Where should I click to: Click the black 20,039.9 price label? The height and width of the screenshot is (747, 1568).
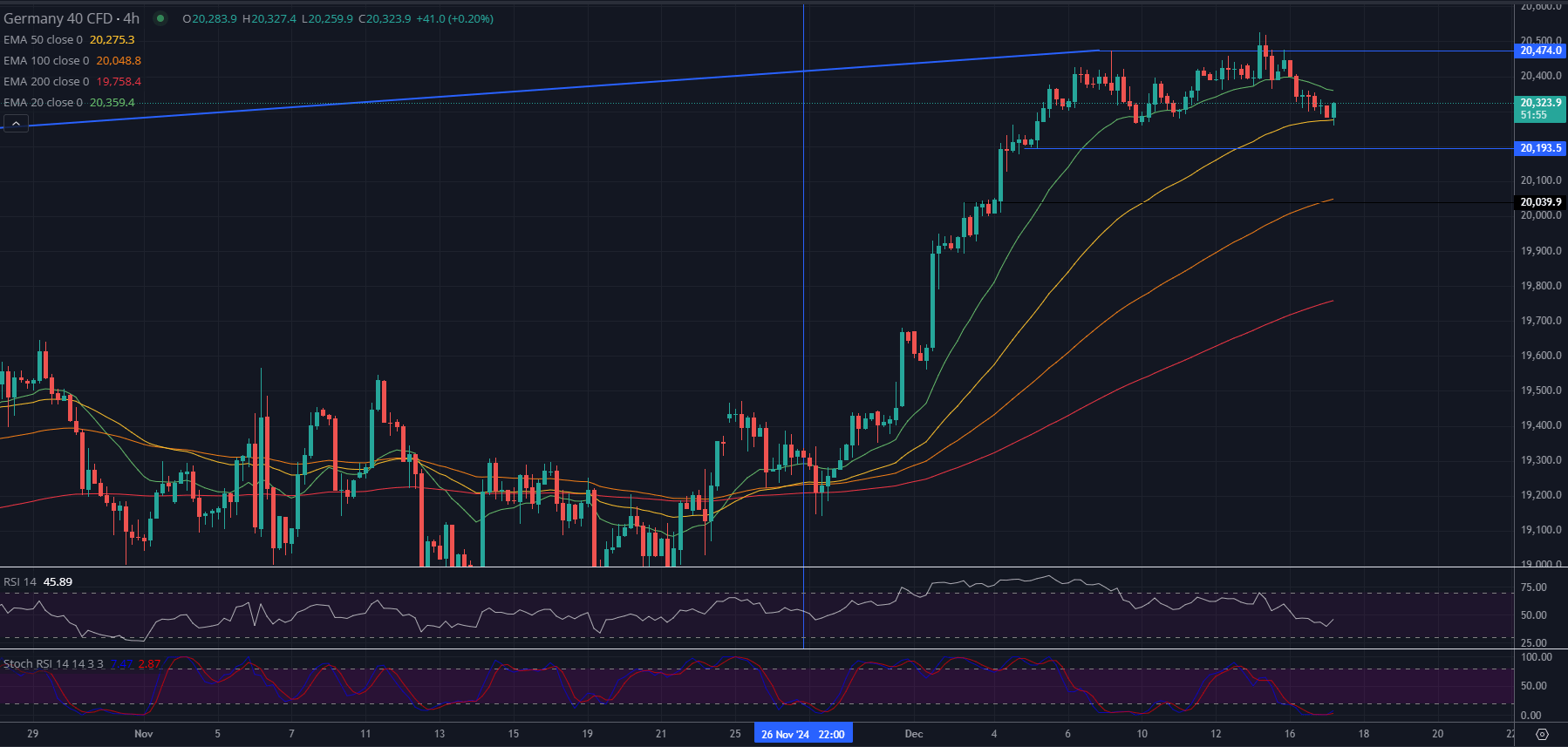point(1541,202)
